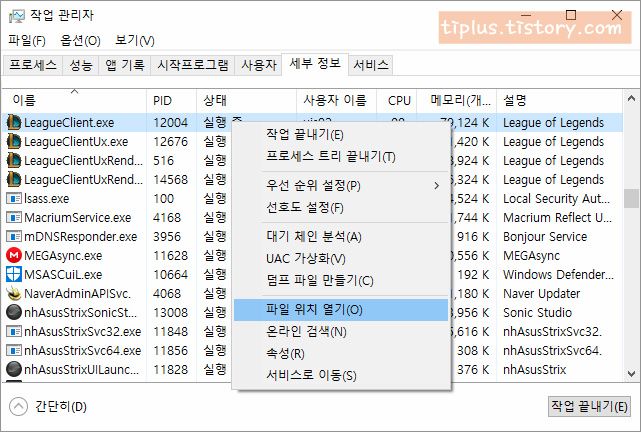This screenshot has width=641, height=432.
Task: Select PID cell 3956
Action: [x=167, y=237]
